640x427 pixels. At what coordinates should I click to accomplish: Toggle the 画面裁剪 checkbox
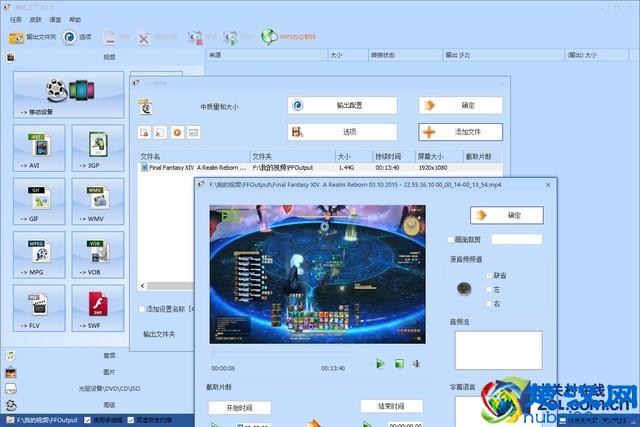pyautogui.click(x=451, y=240)
